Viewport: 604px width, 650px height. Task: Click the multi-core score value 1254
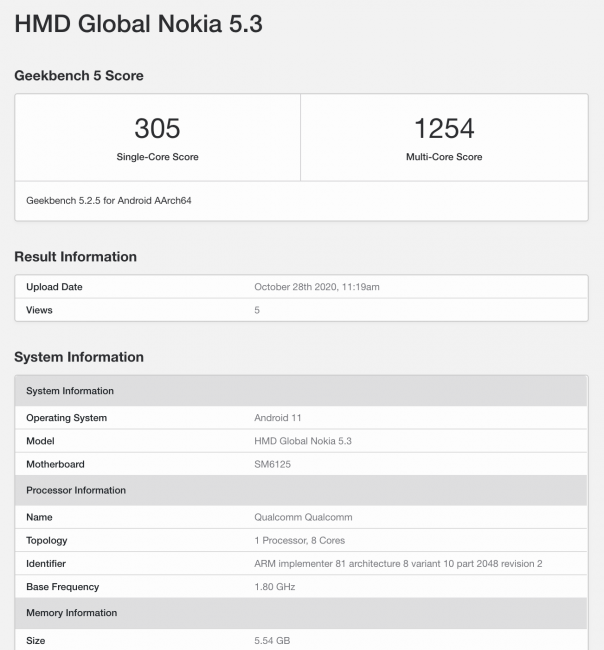(x=444, y=128)
